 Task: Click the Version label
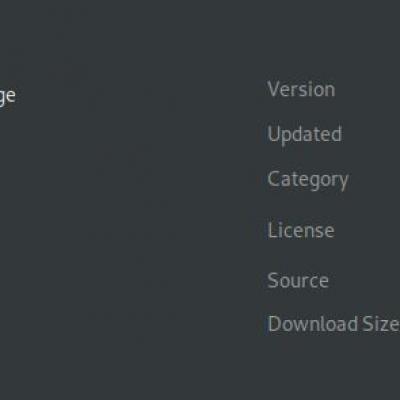point(301,89)
